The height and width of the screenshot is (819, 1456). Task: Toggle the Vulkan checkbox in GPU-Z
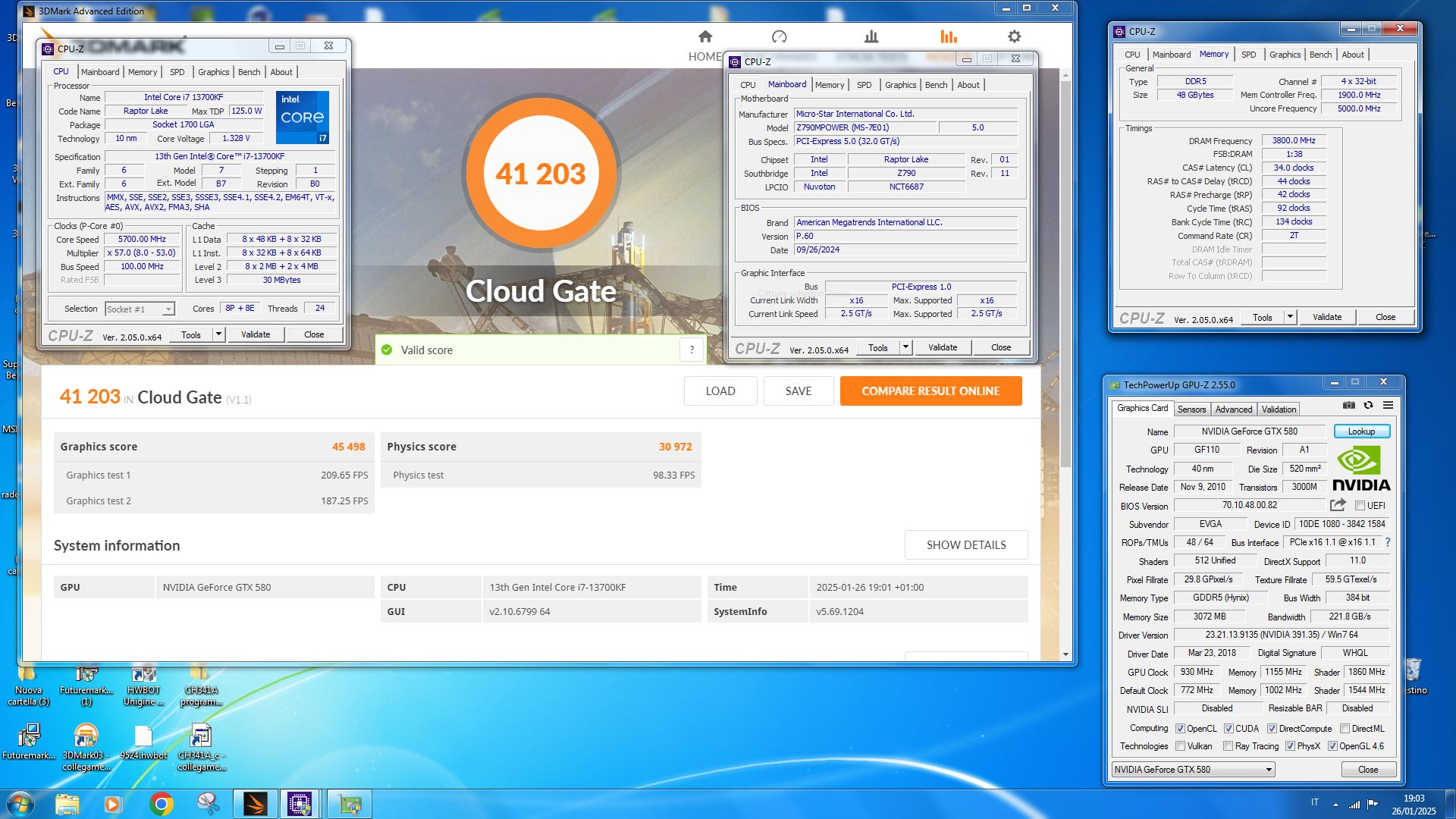[1180, 746]
